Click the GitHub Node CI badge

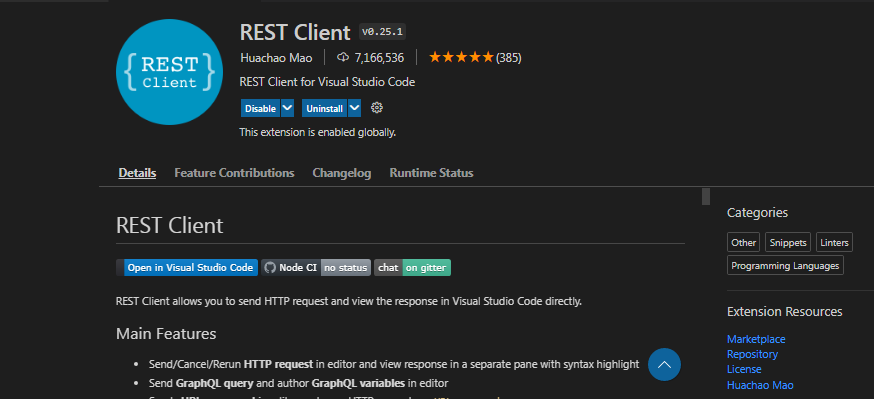coord(316,267)
